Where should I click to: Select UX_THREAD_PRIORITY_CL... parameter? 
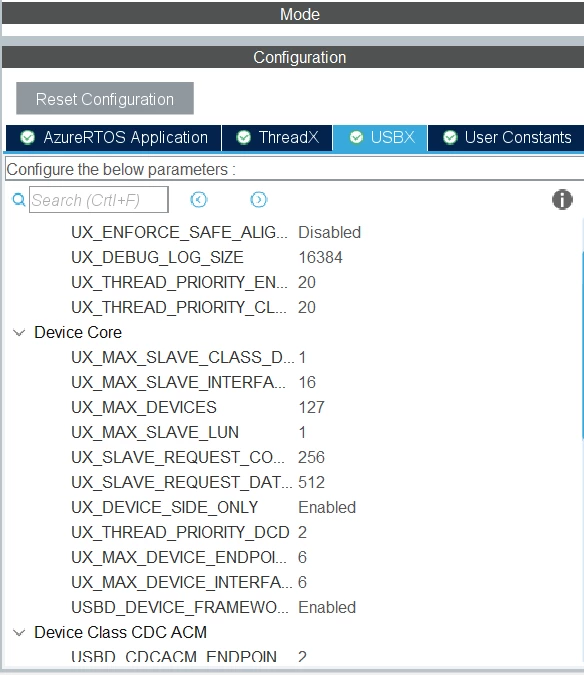click(179, 307)
